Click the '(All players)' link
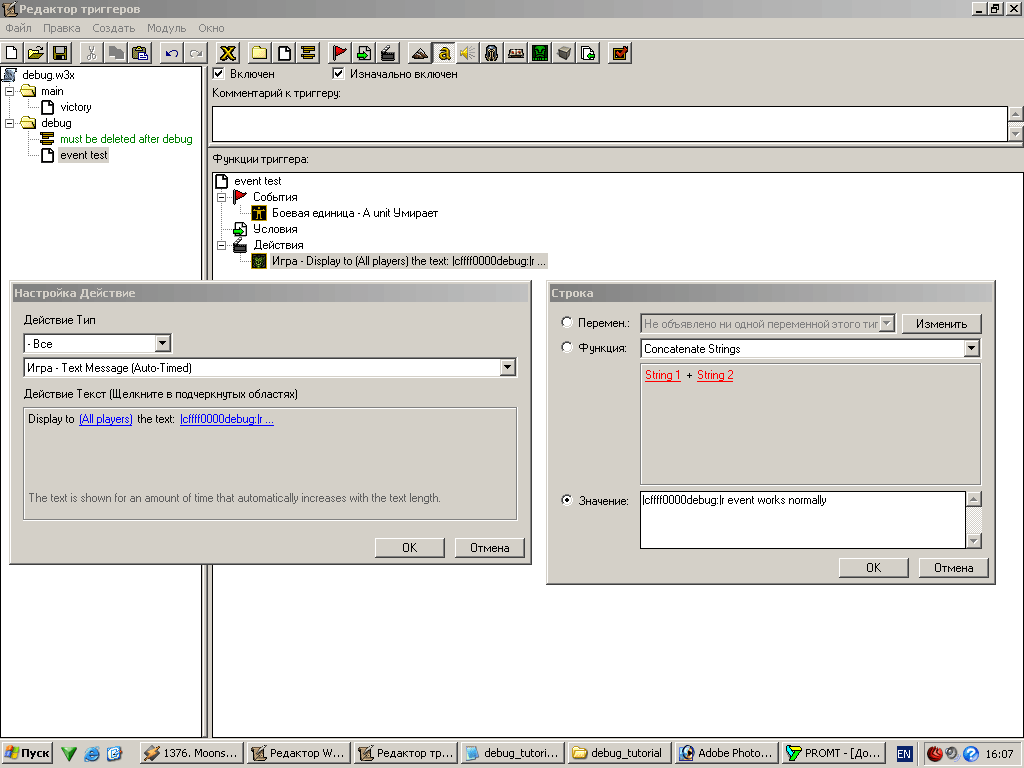 coord(106,419)
